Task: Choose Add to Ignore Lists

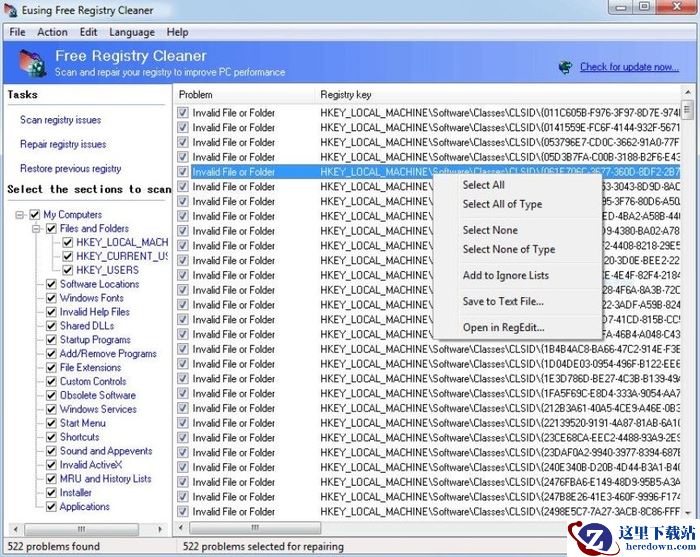Action: pyautogui.click(x=505, y=275)
